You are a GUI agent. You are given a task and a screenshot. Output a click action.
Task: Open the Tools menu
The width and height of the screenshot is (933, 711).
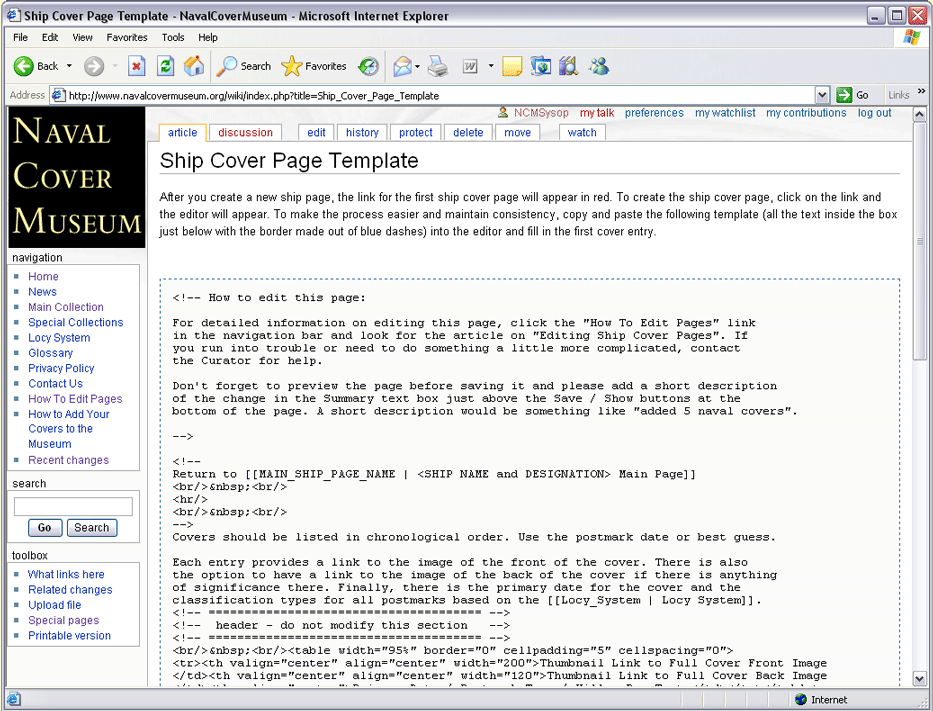click(173, 37)
